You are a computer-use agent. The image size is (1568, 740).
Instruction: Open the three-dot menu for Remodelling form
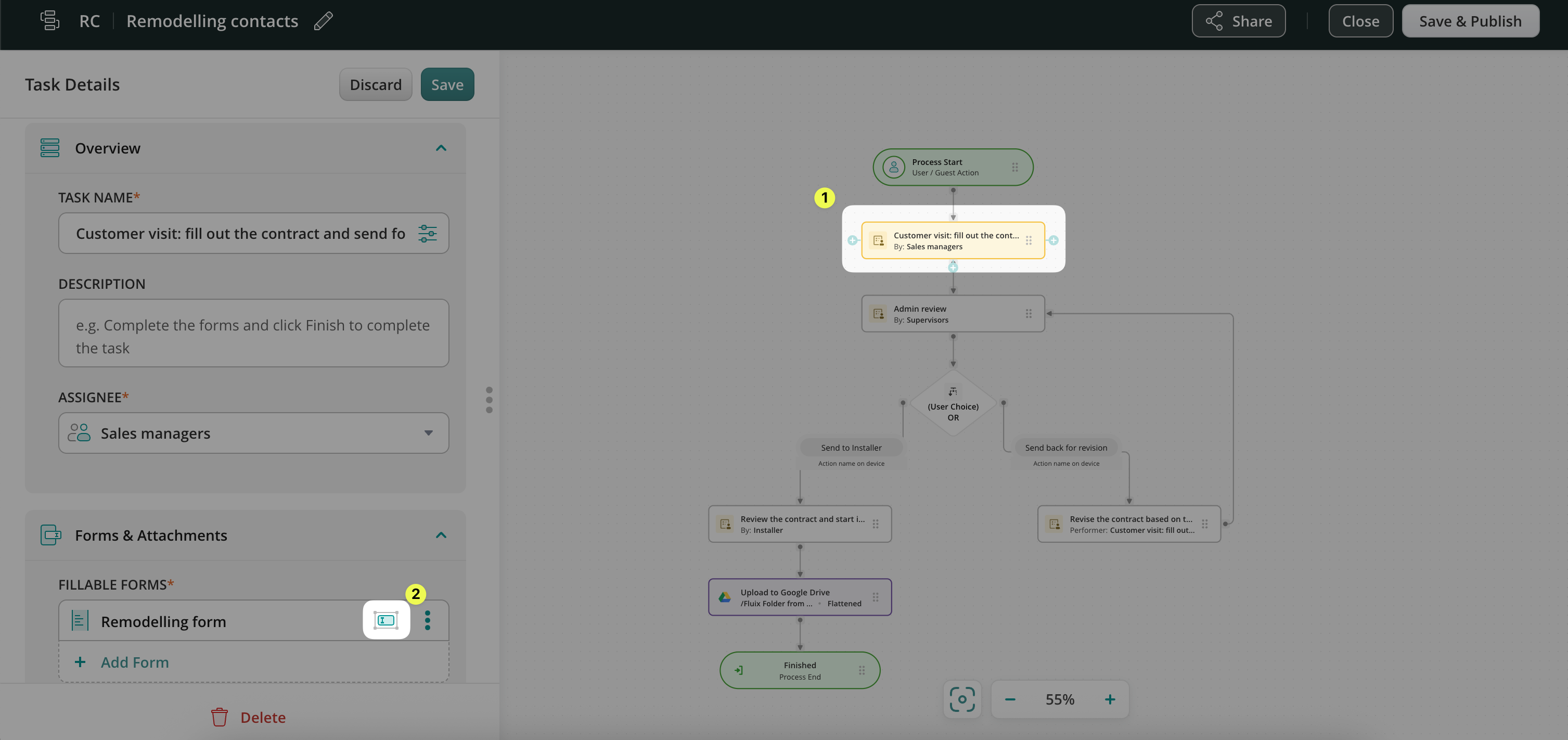428,620
